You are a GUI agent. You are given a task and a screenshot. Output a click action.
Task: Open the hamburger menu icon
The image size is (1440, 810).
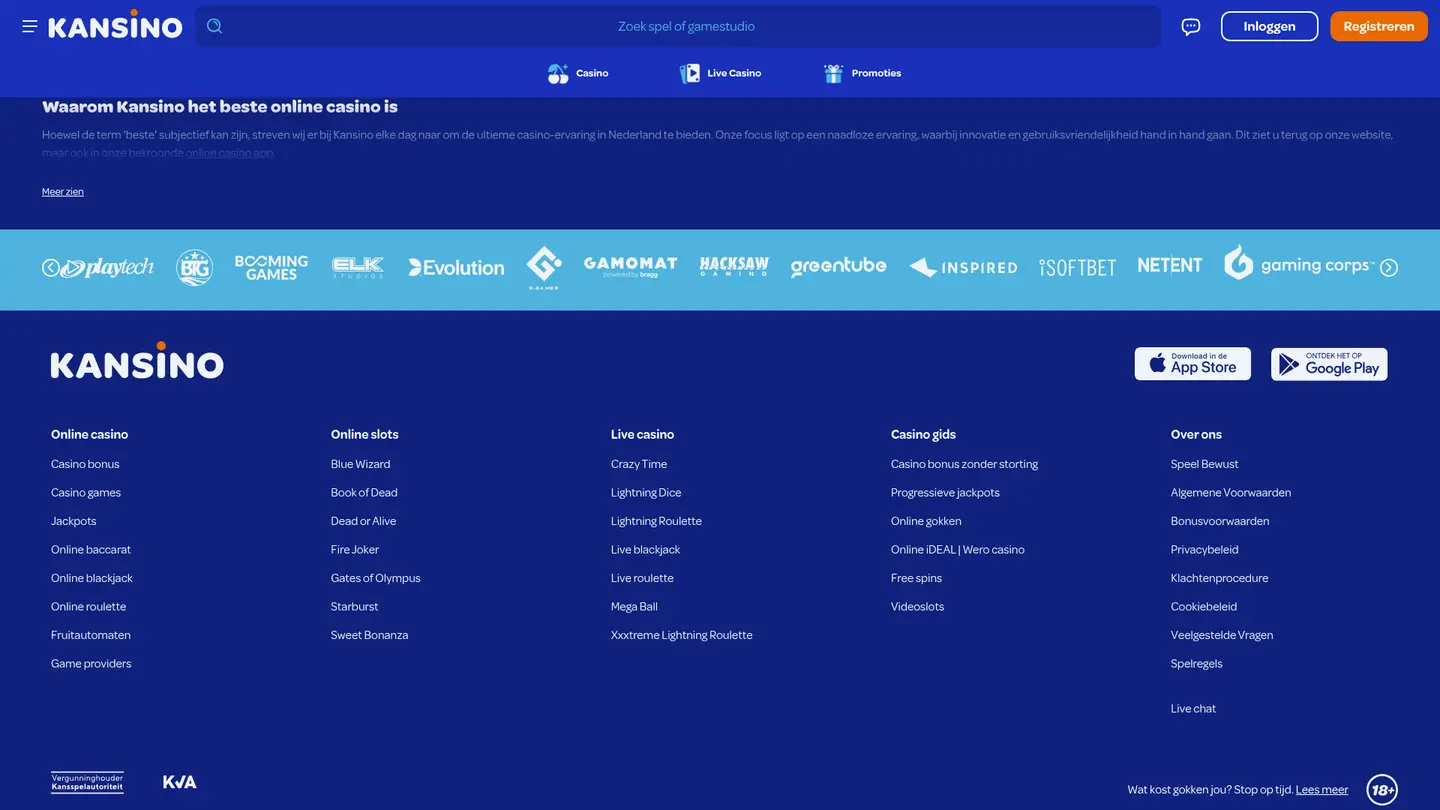[x=30, y=27]
